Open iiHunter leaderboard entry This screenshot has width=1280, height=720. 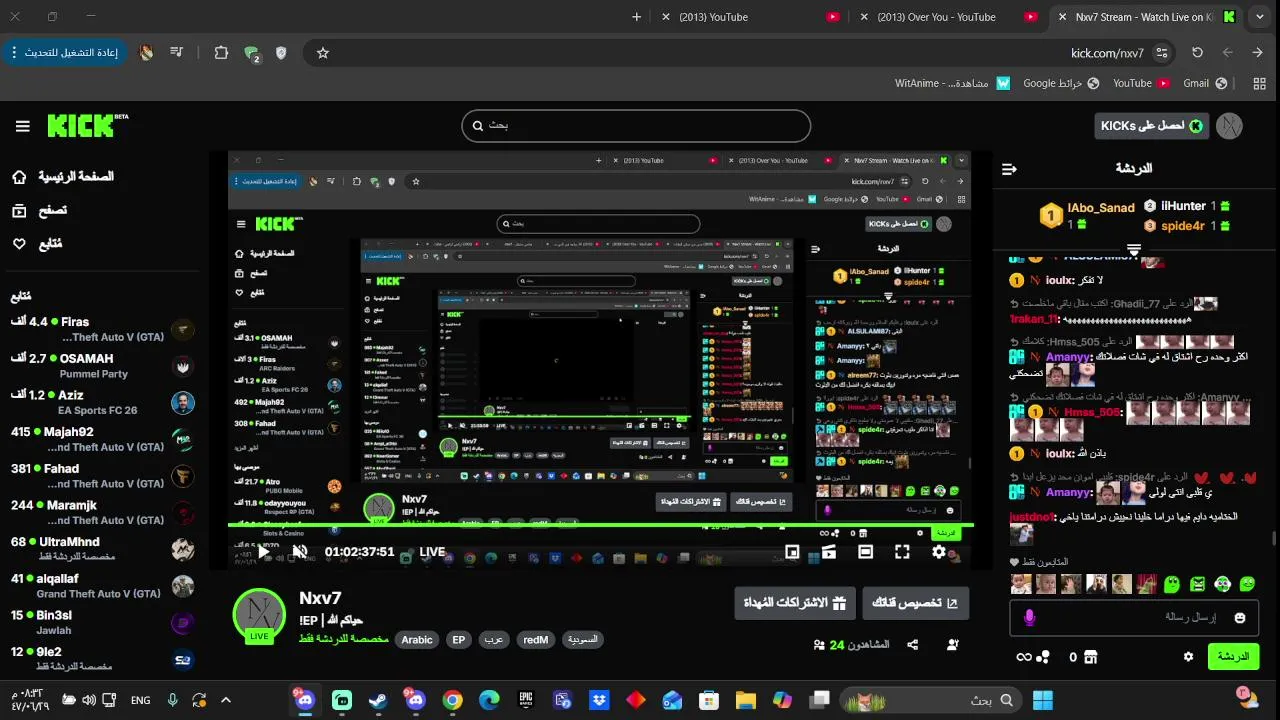[1187, 206]
